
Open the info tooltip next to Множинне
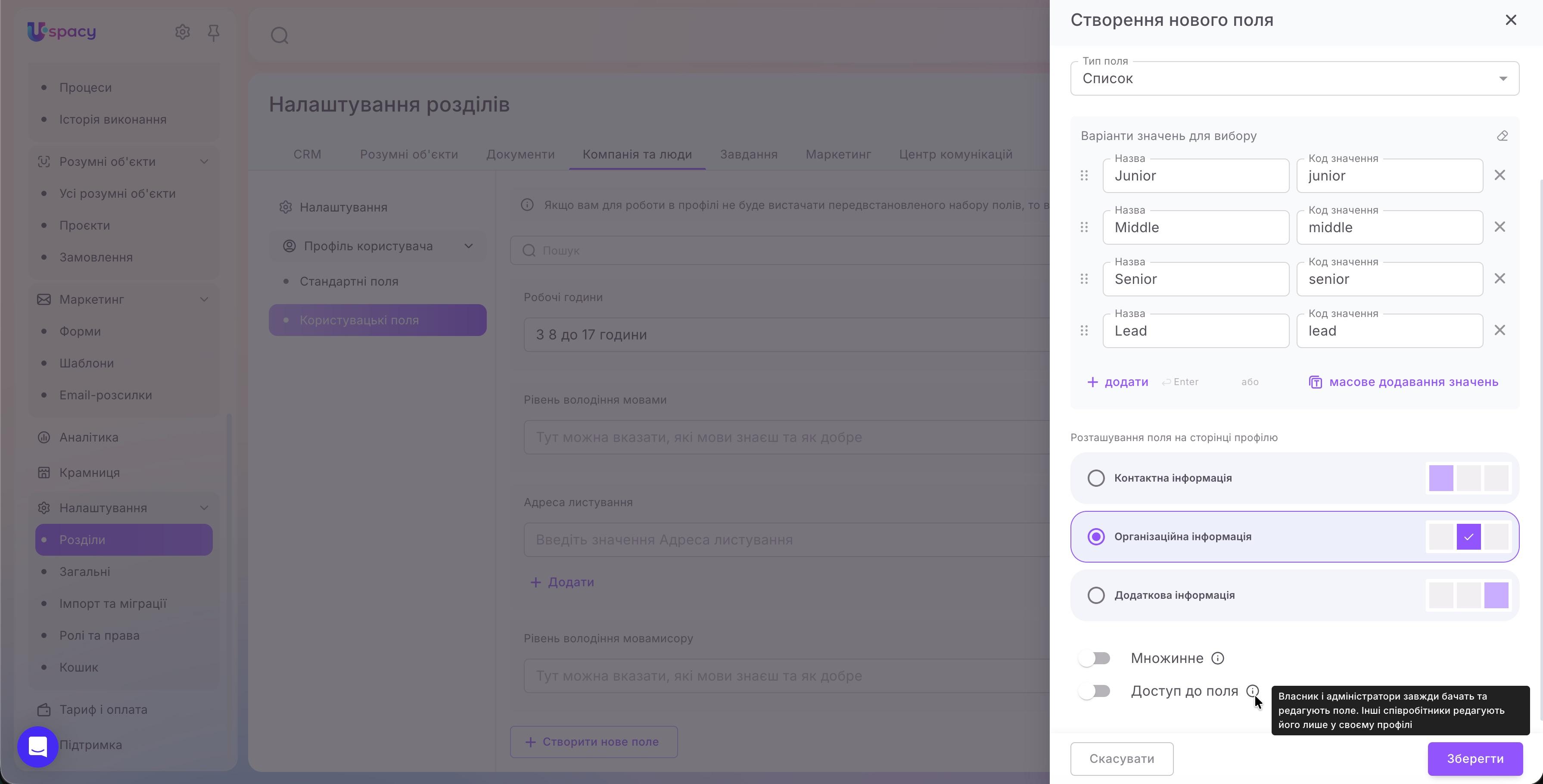coord(1218,658)
